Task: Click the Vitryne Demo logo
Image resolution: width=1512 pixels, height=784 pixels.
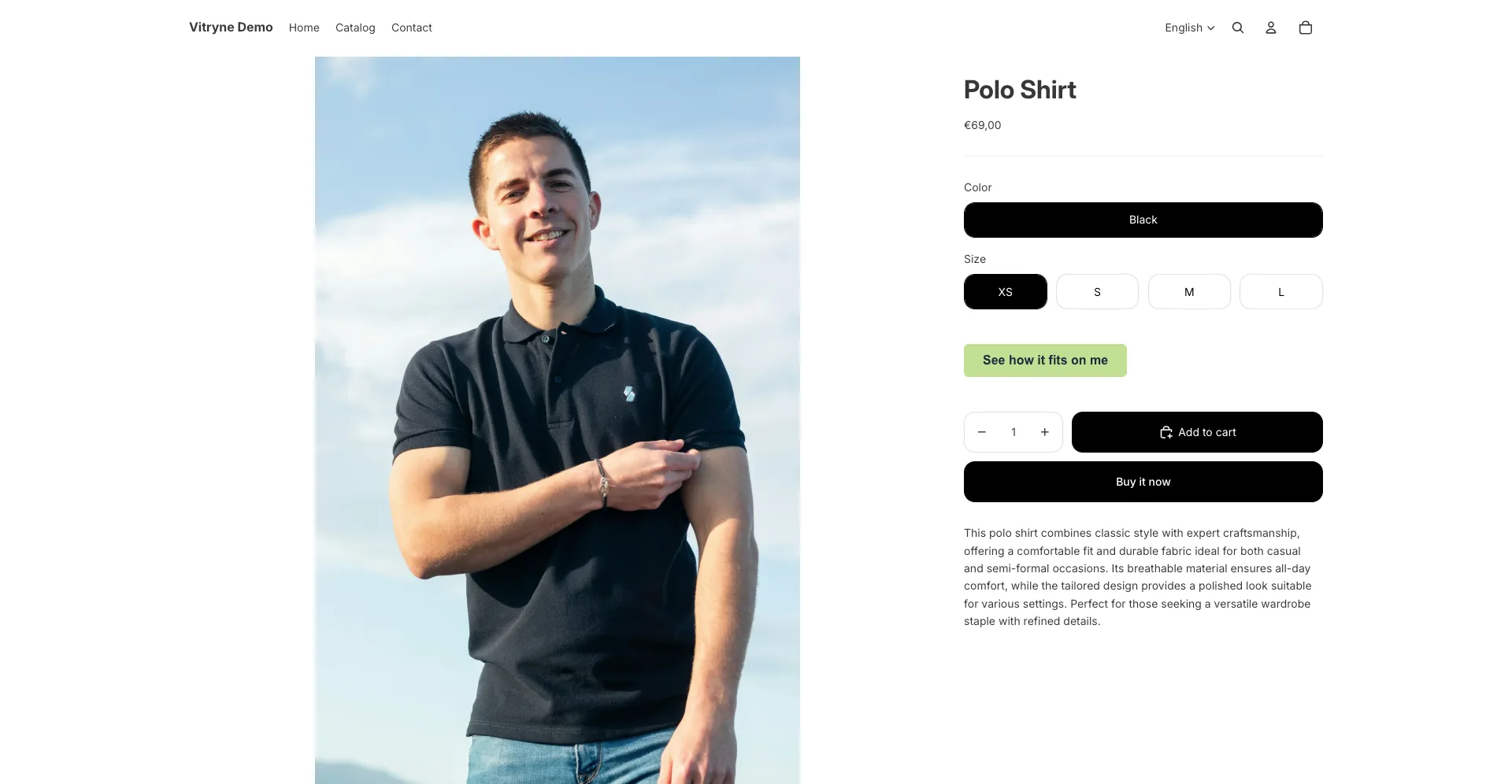Action: pyautogui.click(x=230, y=27)
